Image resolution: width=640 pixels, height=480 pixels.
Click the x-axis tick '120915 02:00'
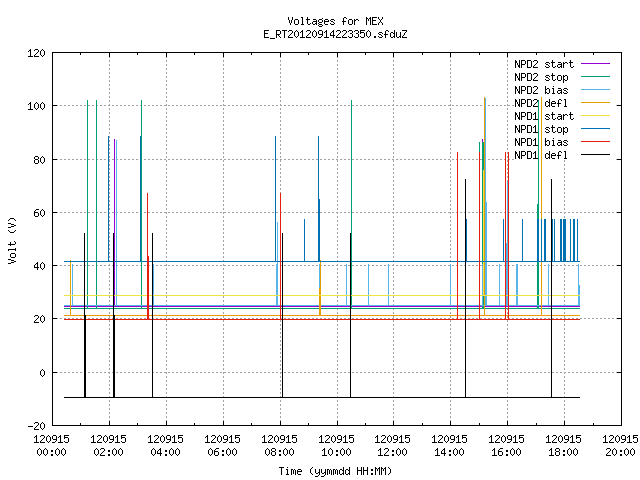point(109,446)
